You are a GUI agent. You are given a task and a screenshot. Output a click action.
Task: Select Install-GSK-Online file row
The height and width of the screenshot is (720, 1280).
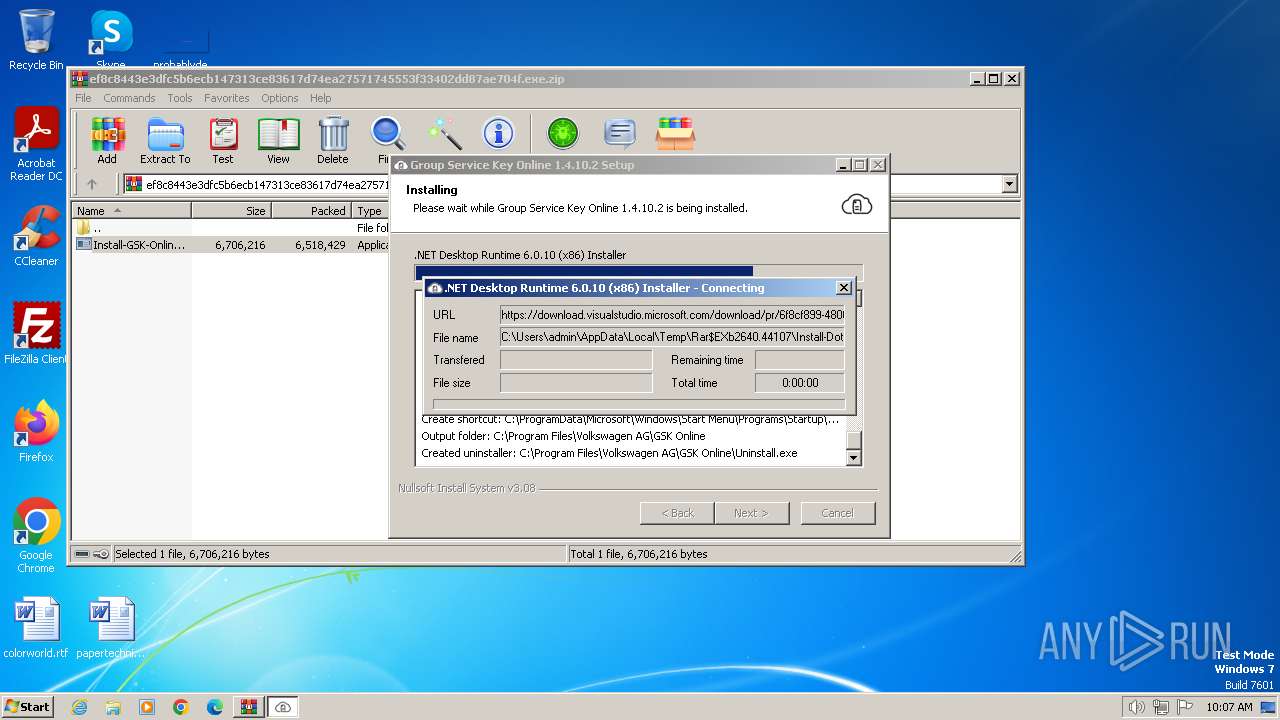232,245
